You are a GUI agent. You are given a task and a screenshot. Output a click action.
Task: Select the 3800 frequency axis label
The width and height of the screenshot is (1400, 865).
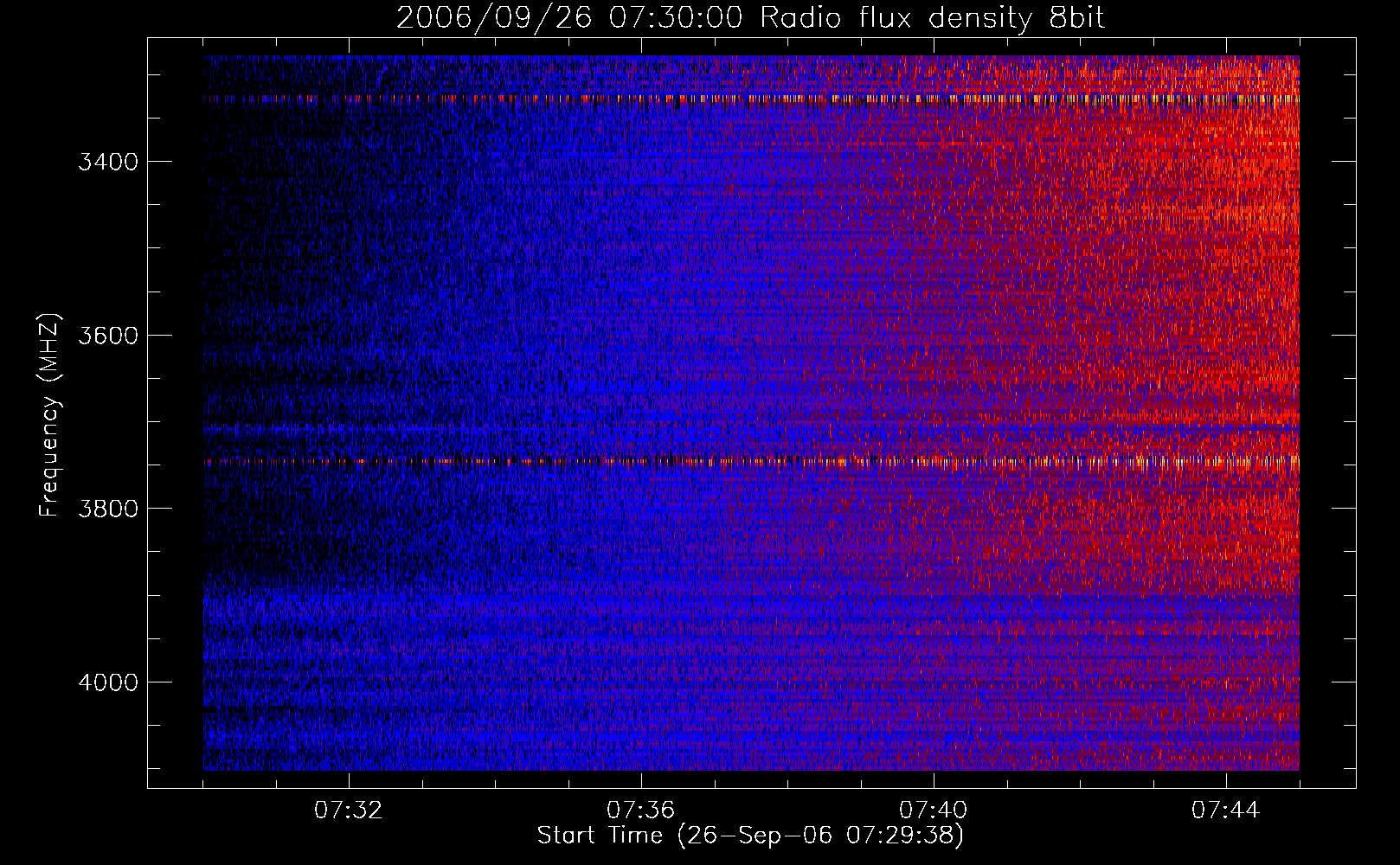[x=108, y=508]
